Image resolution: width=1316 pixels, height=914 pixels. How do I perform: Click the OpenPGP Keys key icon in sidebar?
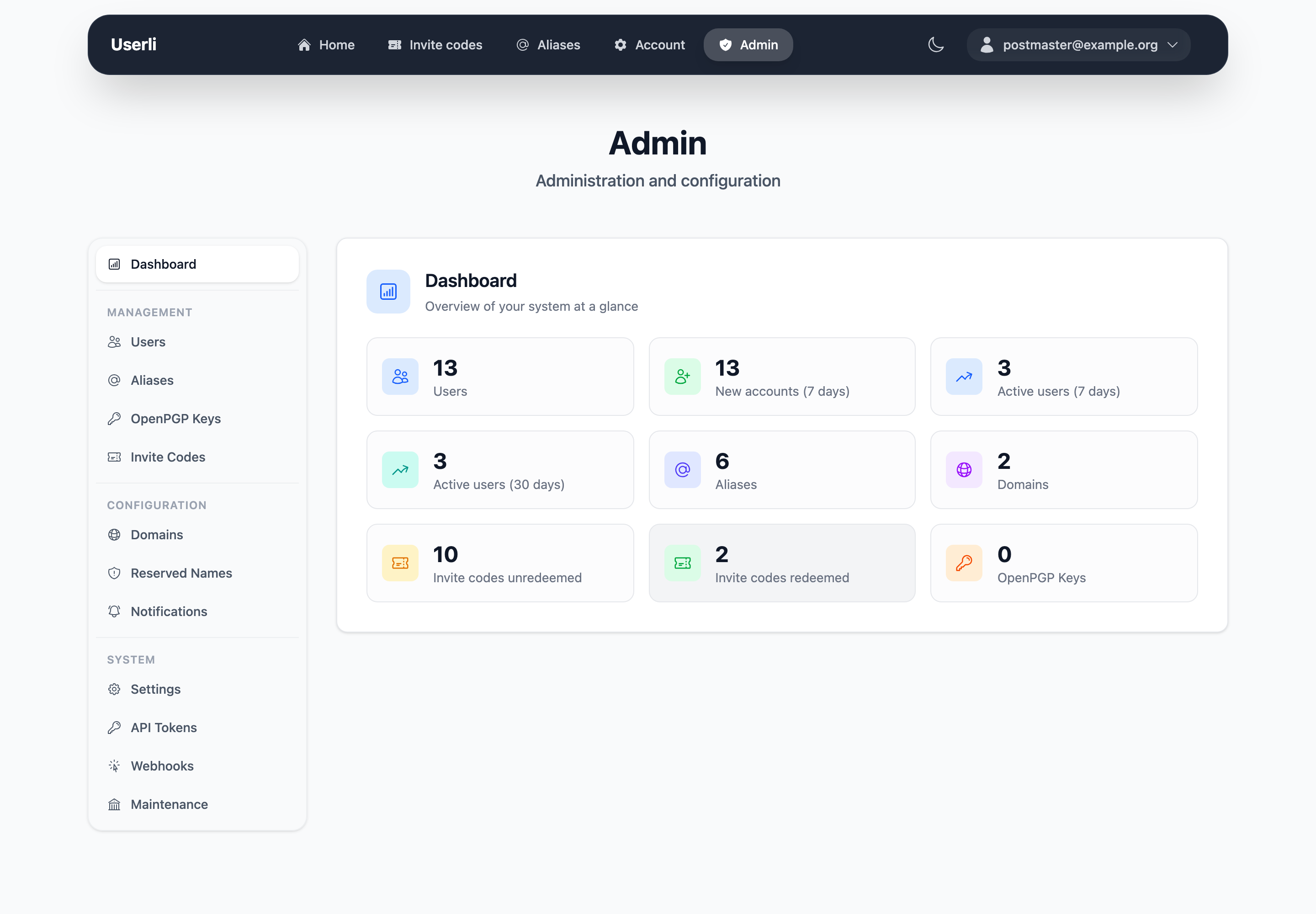click(x=115, y=419)
